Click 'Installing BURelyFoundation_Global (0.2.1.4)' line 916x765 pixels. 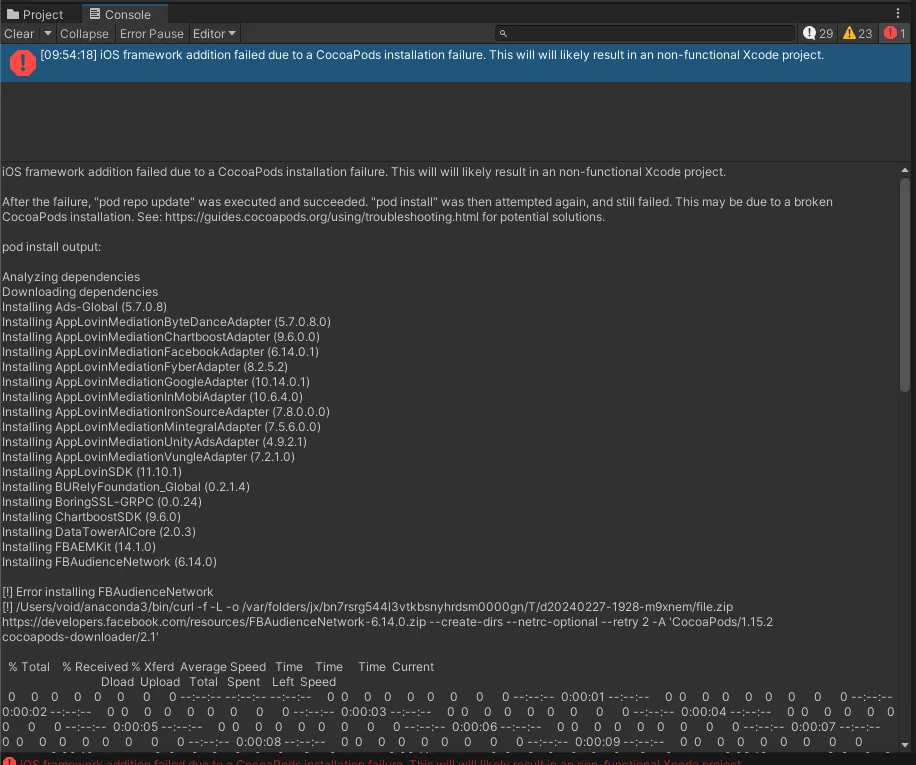(126, 487)
